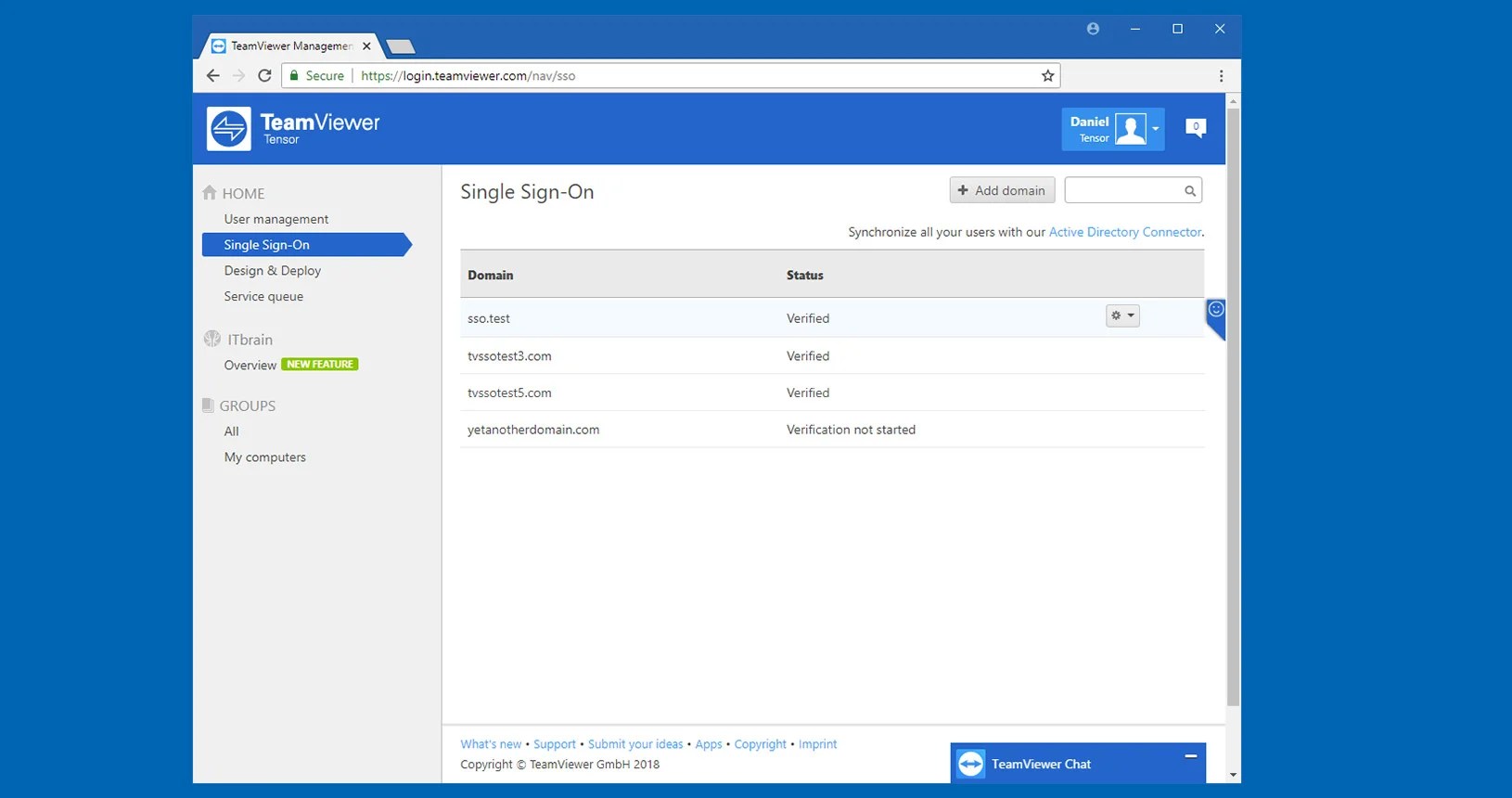Open a new browser tab
The height and width of the screenshot is (798, 1512).
(x=400, y=46)
